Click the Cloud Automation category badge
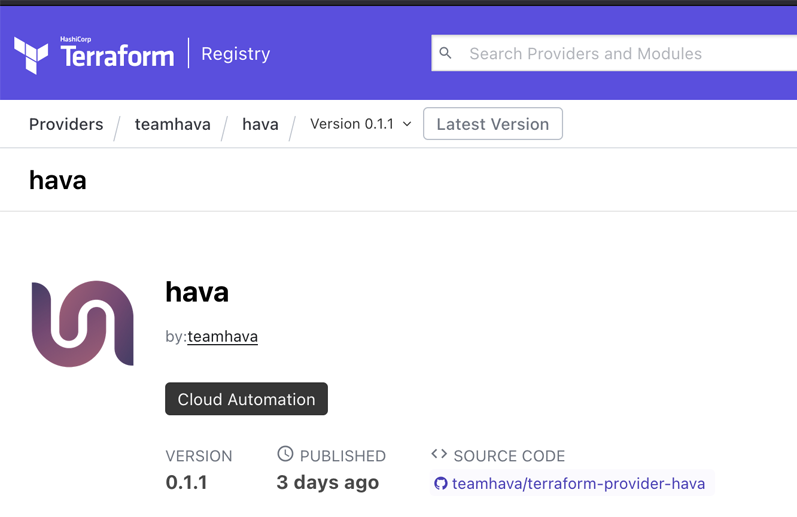The width and height of the screenshot is (797, 517). point(246,399)
